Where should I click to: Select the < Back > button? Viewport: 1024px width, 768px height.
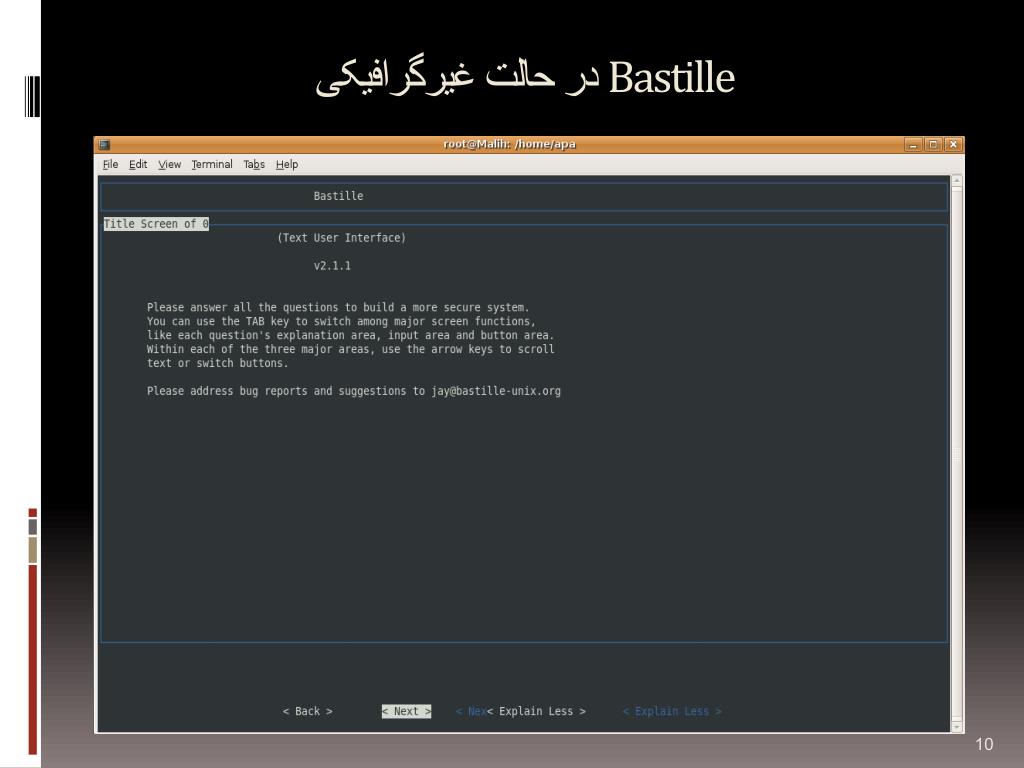(x=308, y=711)
